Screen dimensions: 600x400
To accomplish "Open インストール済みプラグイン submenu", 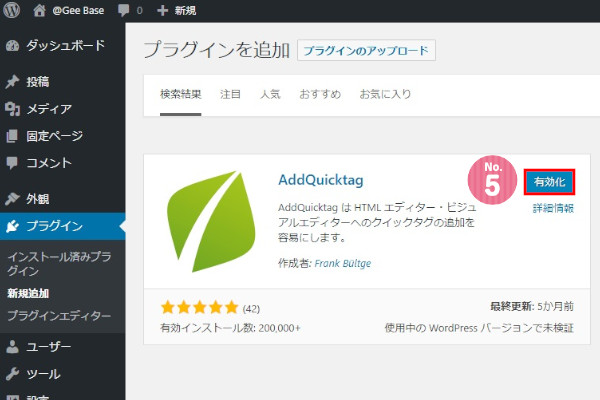I will click(x=59, y=264).
